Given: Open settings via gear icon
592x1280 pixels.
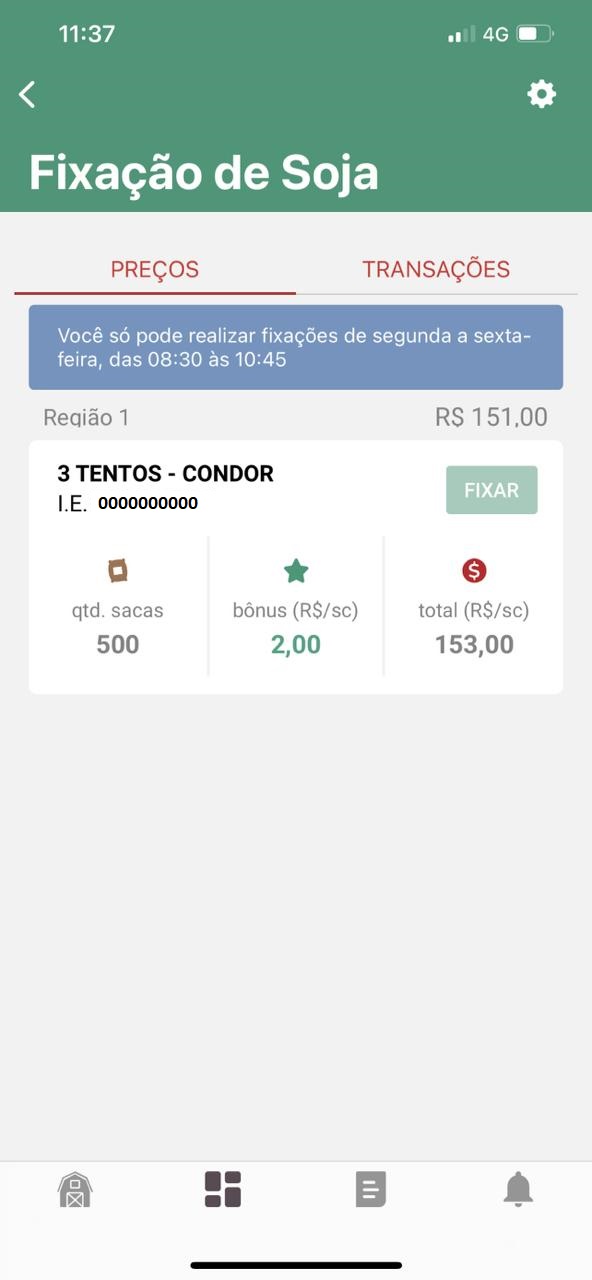Looking at the screenshot, I should [541, 94].
